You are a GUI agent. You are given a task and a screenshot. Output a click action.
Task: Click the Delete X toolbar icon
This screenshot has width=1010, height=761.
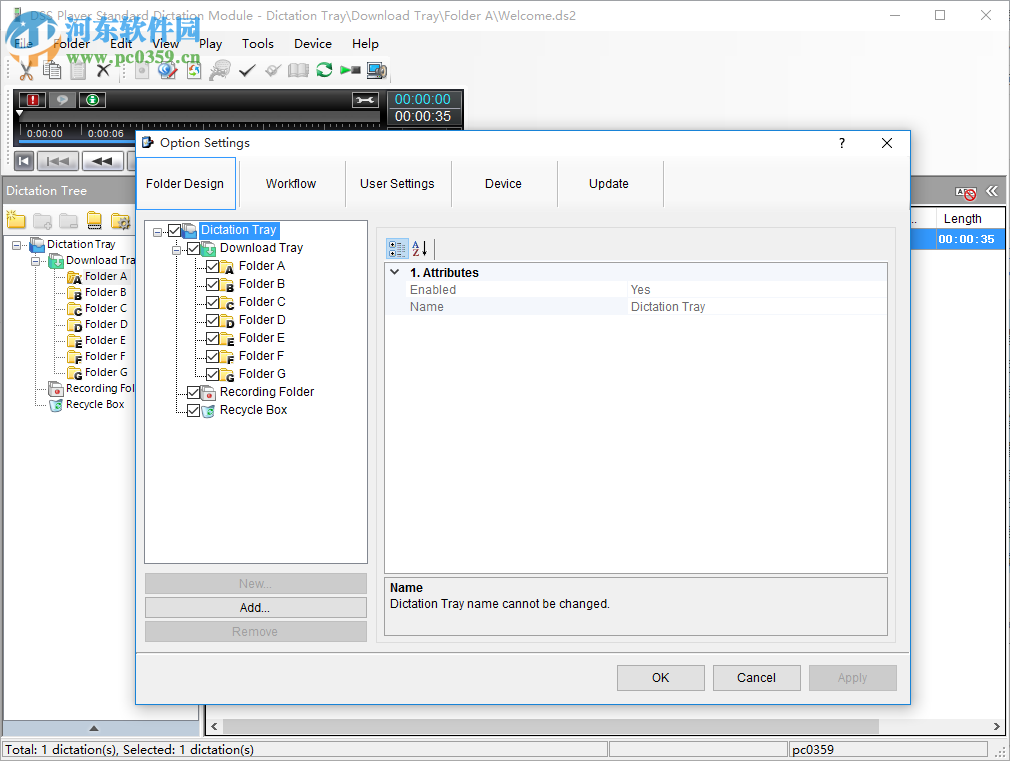tap(103, 70)
